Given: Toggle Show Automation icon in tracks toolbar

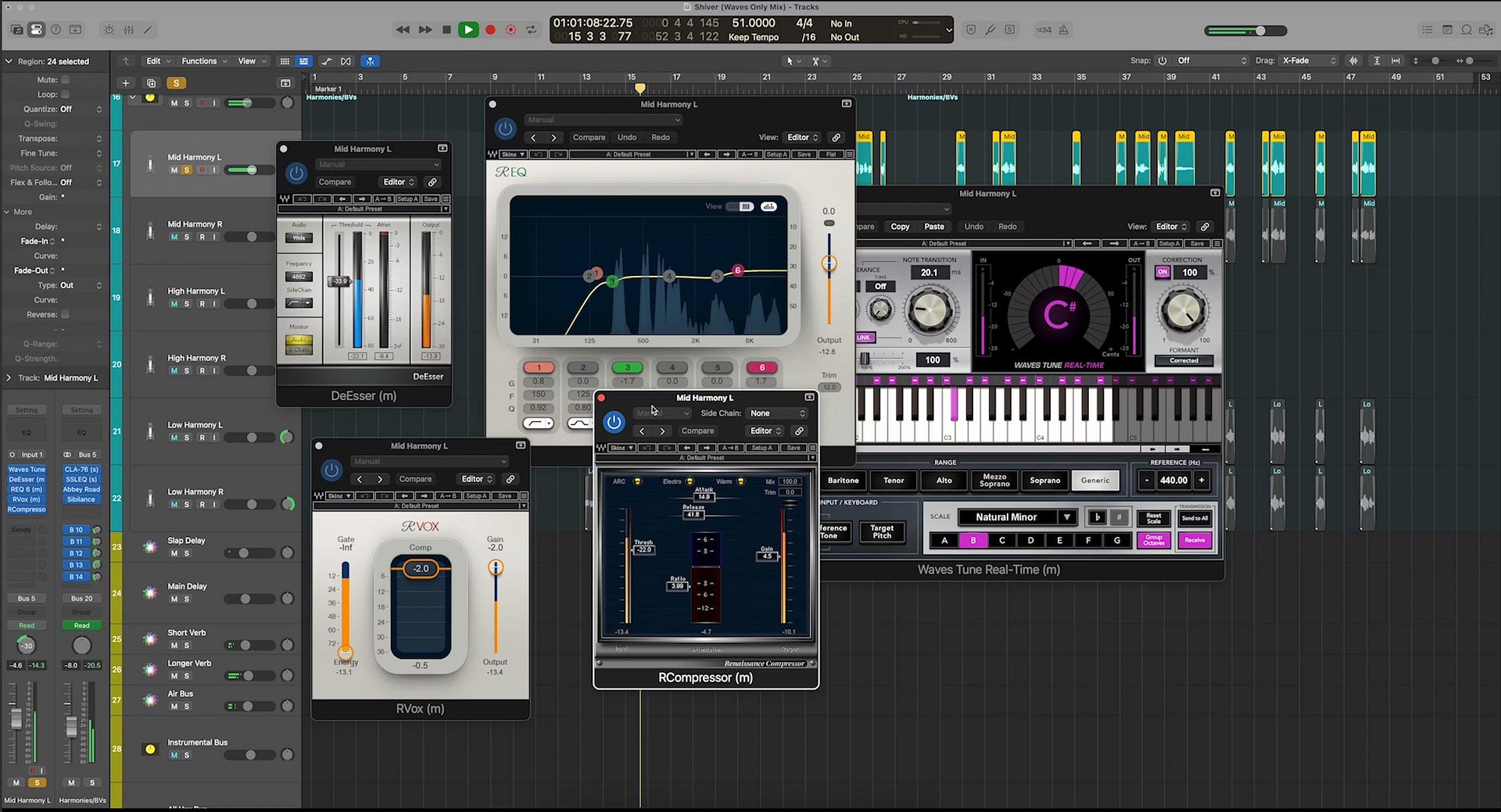Looking at the screenshot, I should [x=326, y=61].
